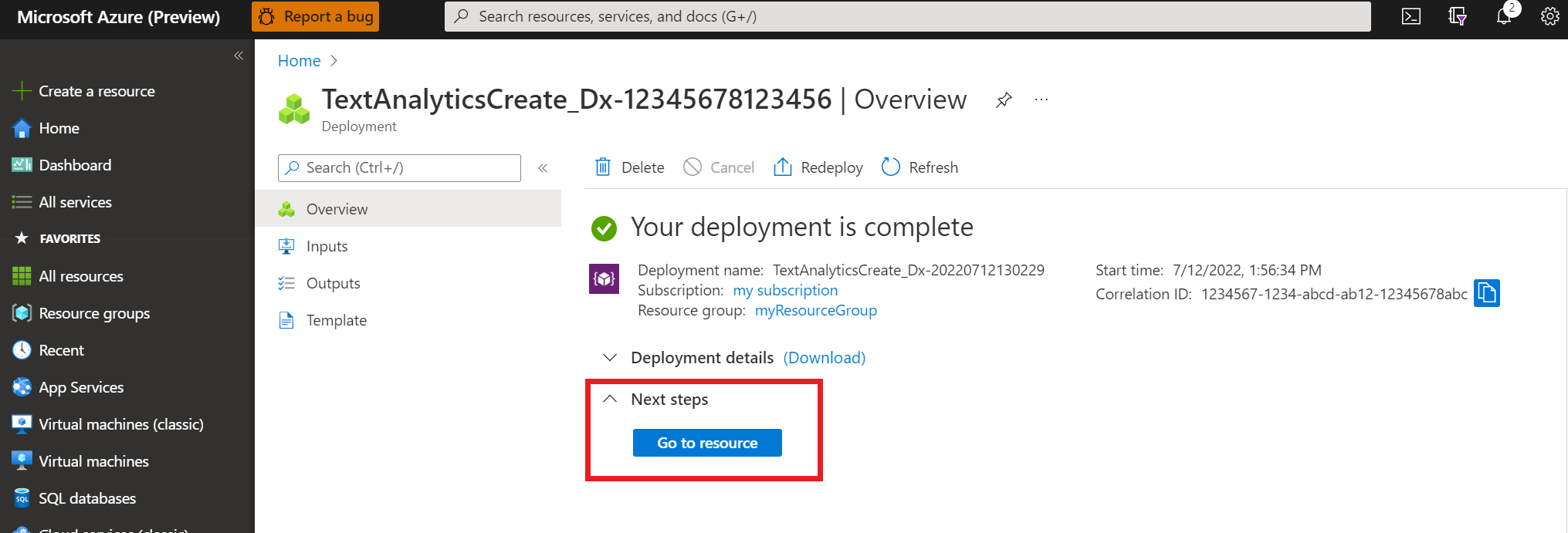Collapse the Next steps section
This screenshot has height=533, width=1568.
click(x=610, y=400)
